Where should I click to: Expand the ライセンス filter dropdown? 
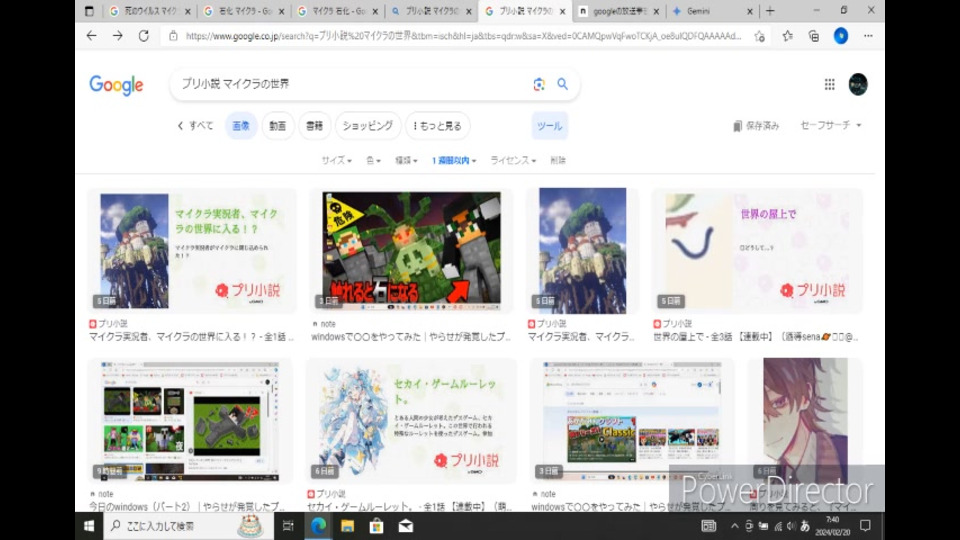point(513,160)
